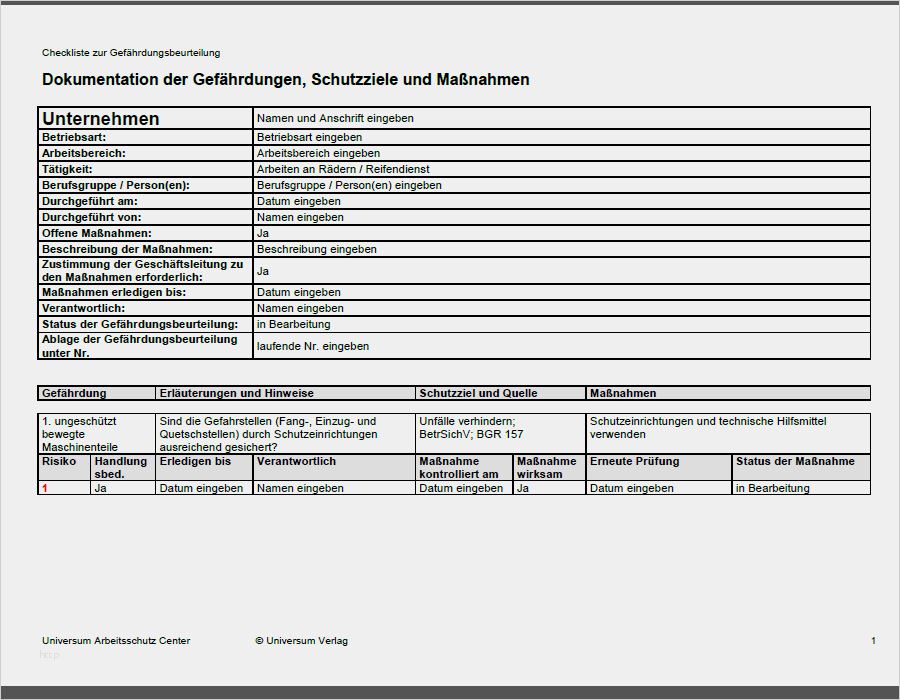Image resolution: width=900 pixels, height=700 pixels.
Task: Click the page number '1' in footer
Action: (x=873, y=641)
